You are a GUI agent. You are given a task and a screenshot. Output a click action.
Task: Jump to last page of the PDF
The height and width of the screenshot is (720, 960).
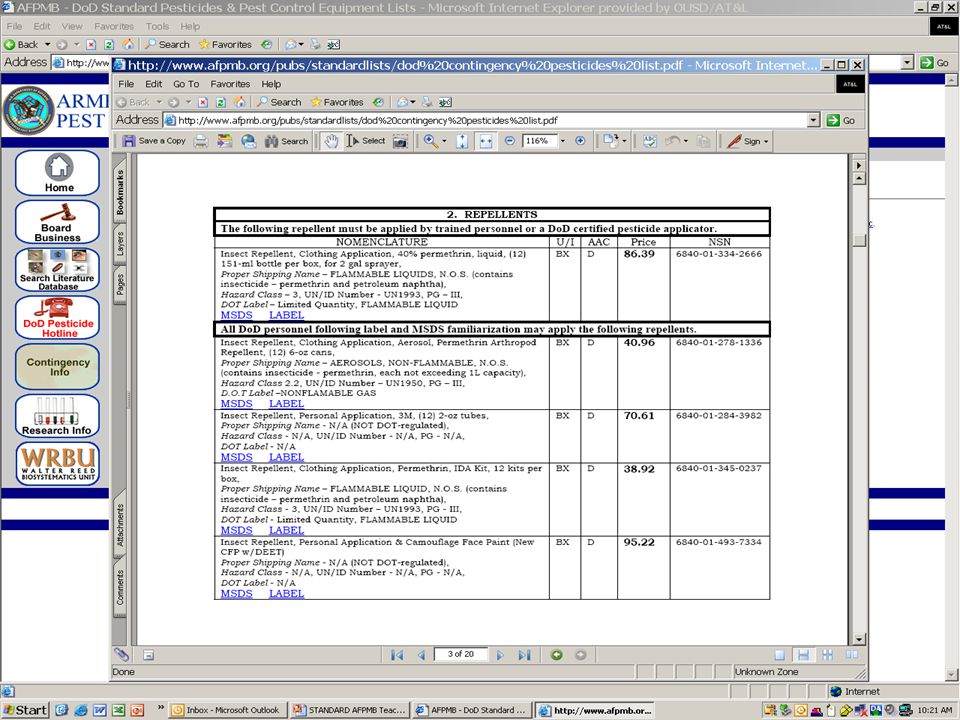pos(524,655)
